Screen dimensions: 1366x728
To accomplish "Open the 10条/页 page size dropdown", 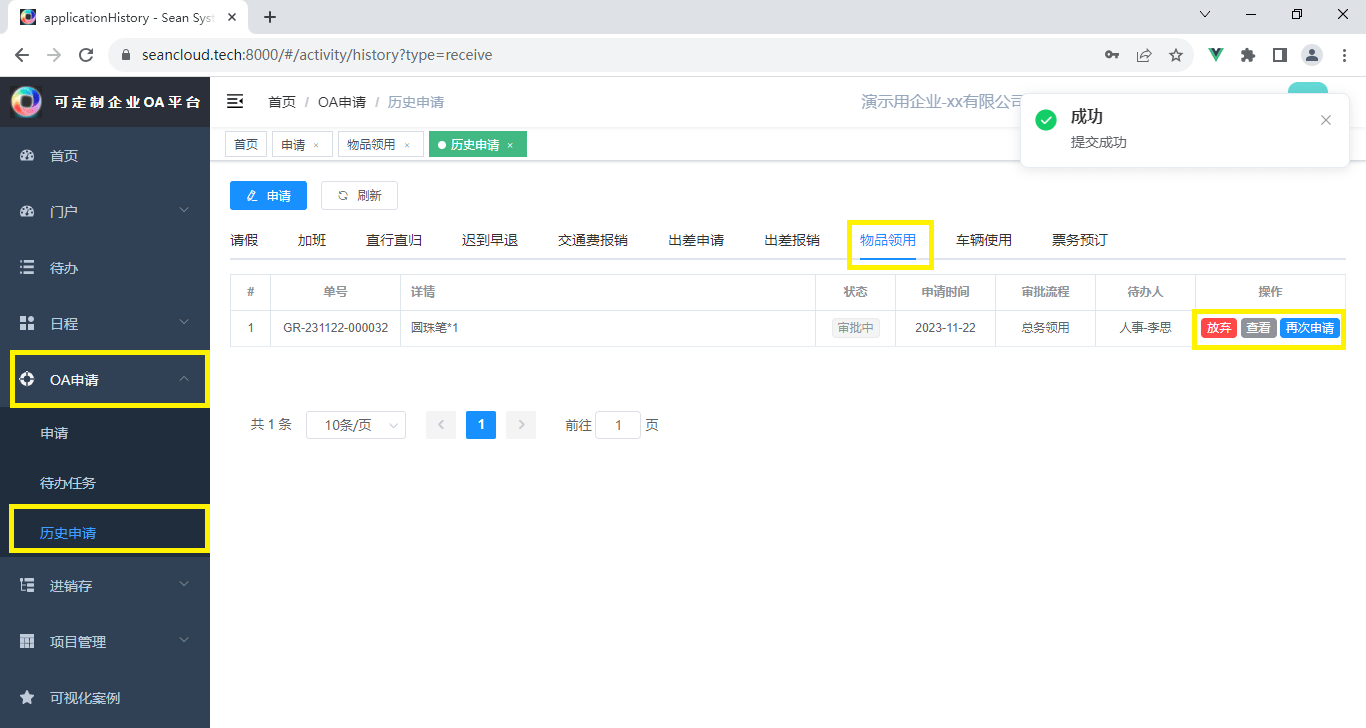I will pos(356,425).
